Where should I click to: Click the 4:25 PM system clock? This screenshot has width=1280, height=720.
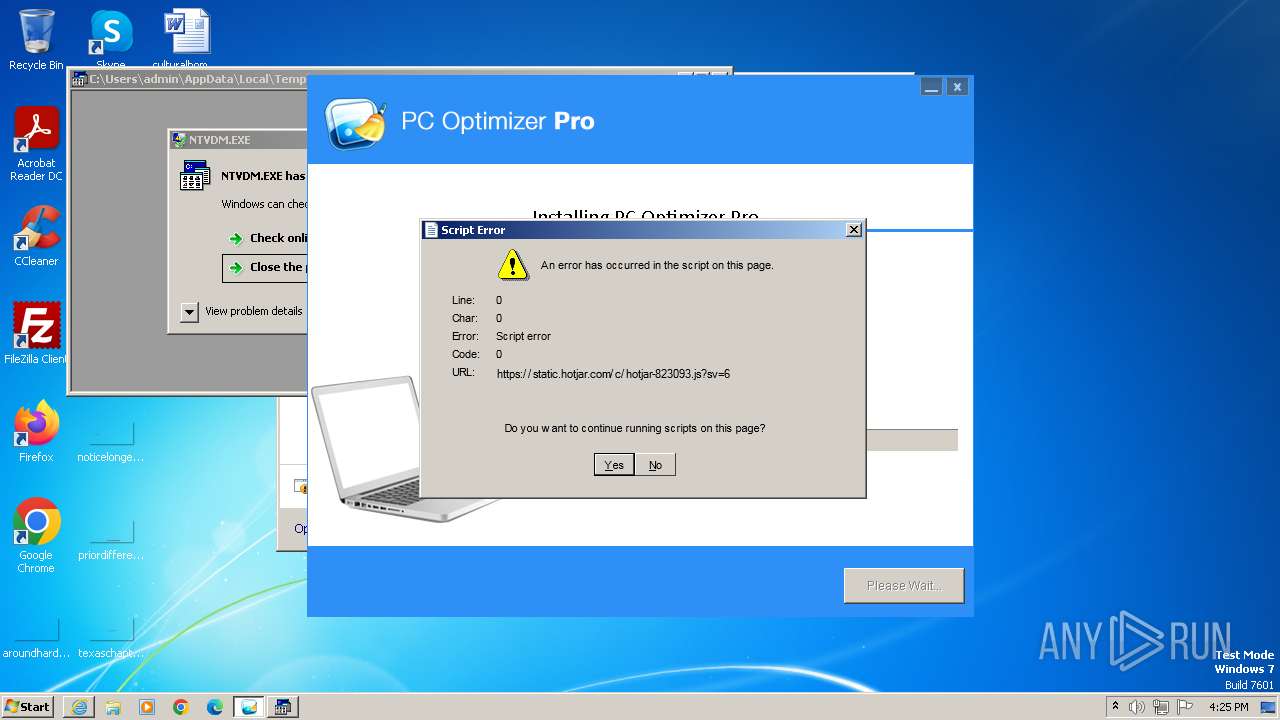pos(1228,707)
